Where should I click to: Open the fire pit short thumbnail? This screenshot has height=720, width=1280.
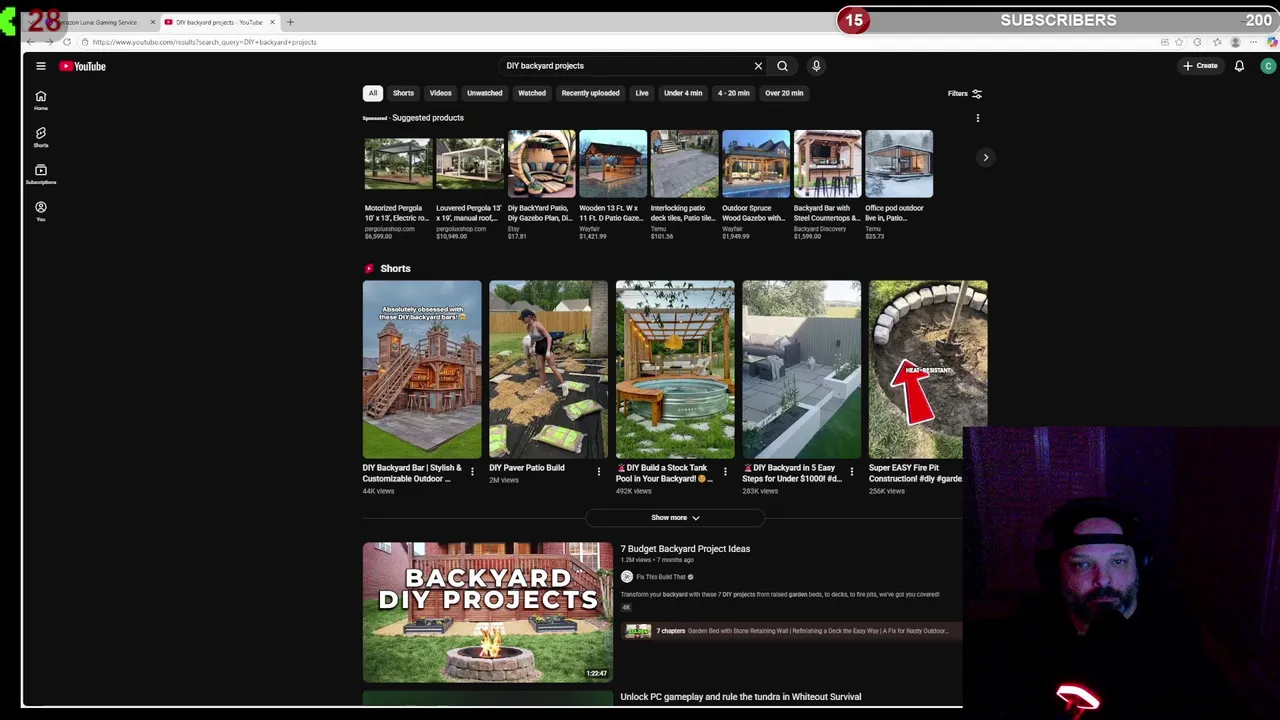(x=928, y=369)
